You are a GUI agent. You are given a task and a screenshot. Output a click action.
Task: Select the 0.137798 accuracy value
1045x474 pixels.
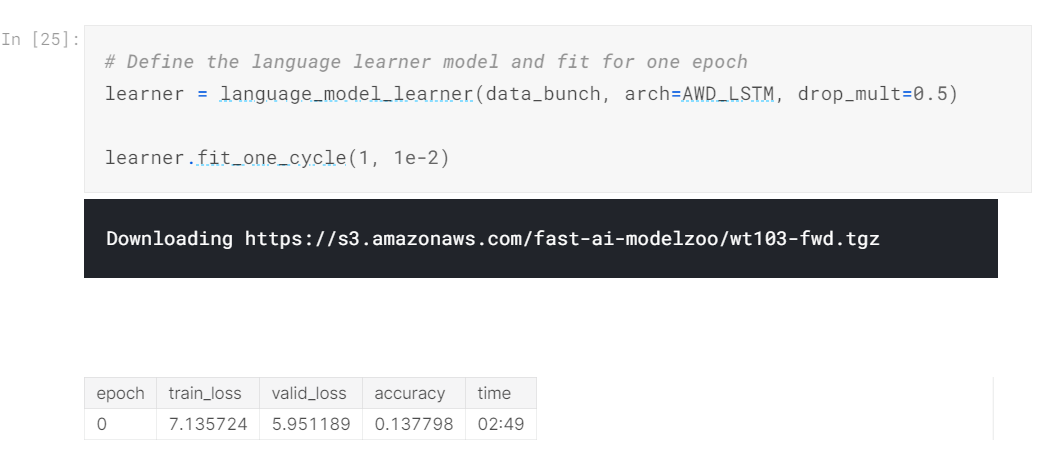[x=413, y=424]
